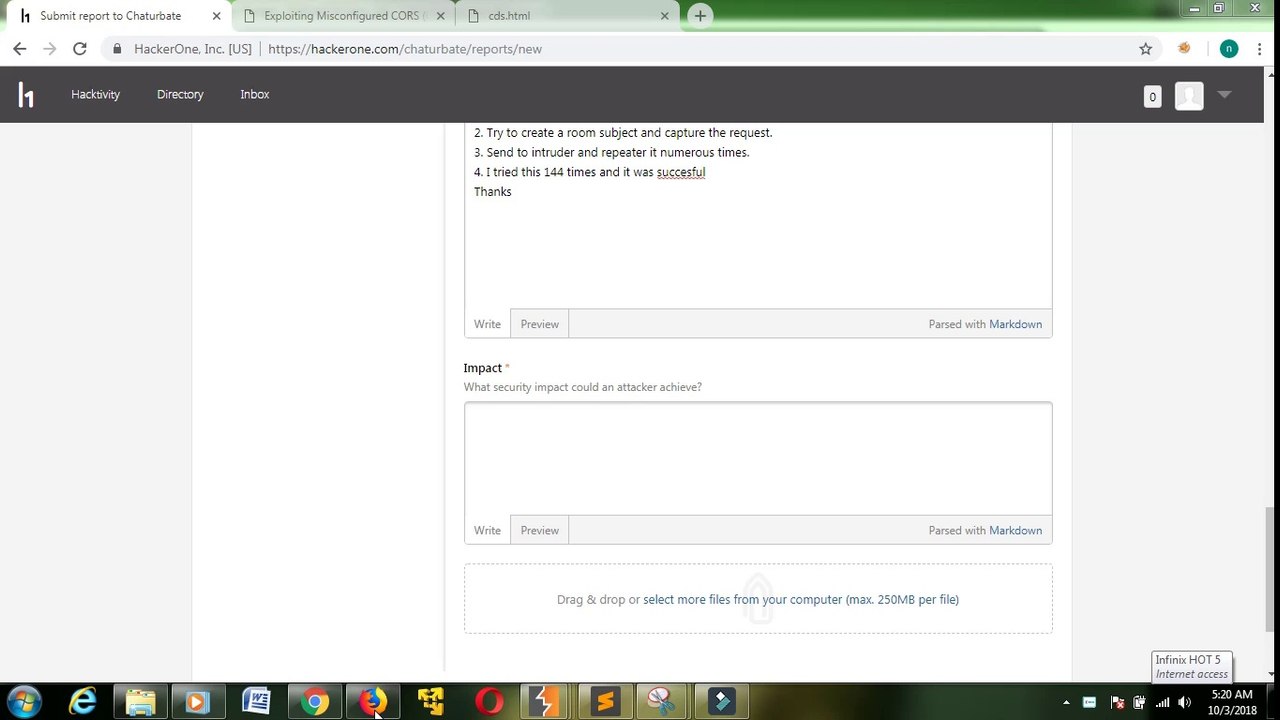The width and height of the screenshot is (1280, 720).
Task: Click the browser forward arrow
Action: pos(49,48)
